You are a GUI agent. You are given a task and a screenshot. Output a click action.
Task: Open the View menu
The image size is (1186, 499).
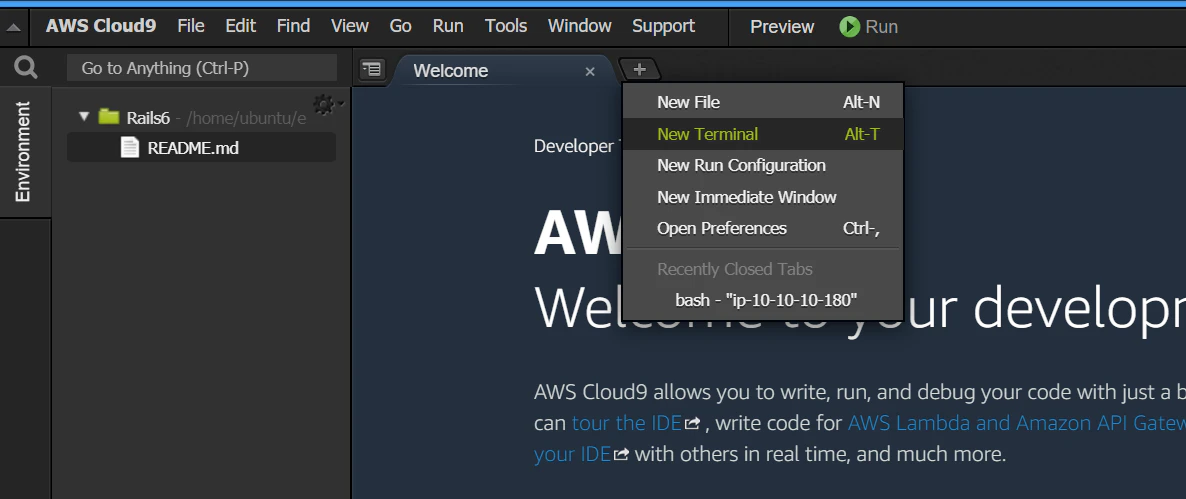(349, 26)
